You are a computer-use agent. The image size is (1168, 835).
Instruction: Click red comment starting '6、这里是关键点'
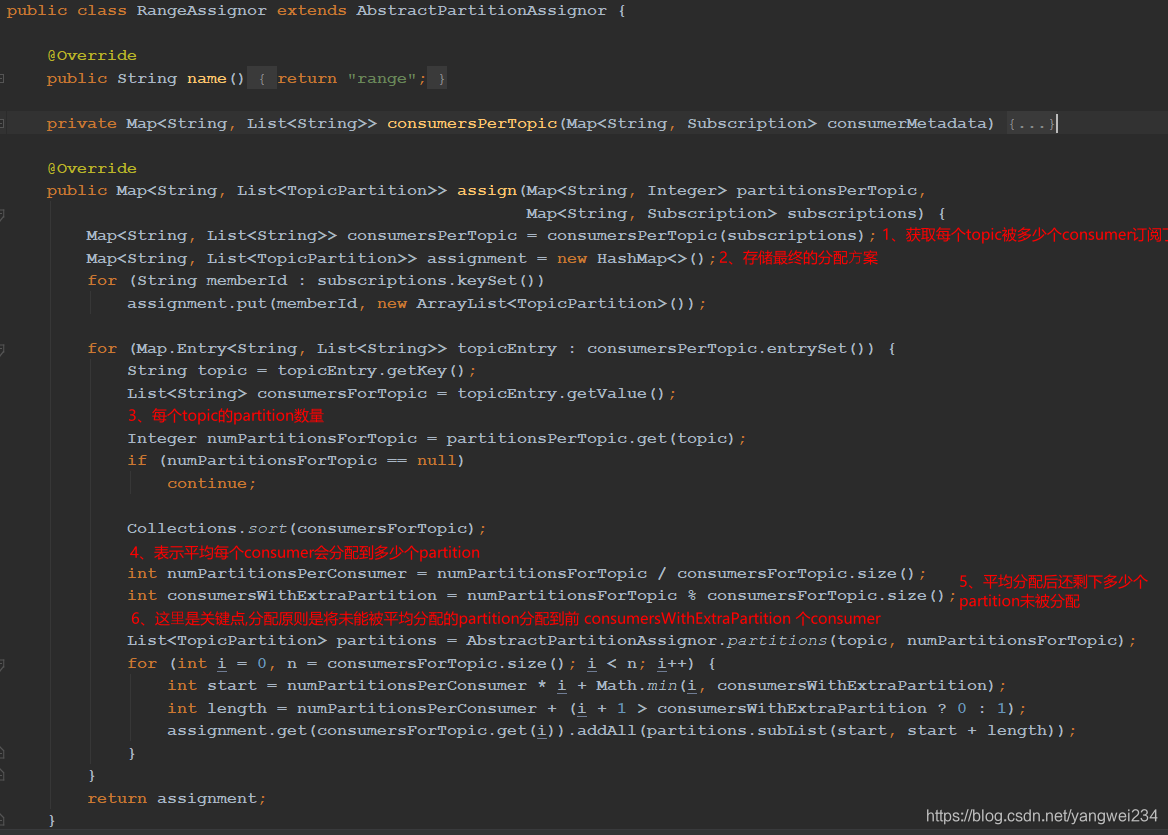pos(506,619)
